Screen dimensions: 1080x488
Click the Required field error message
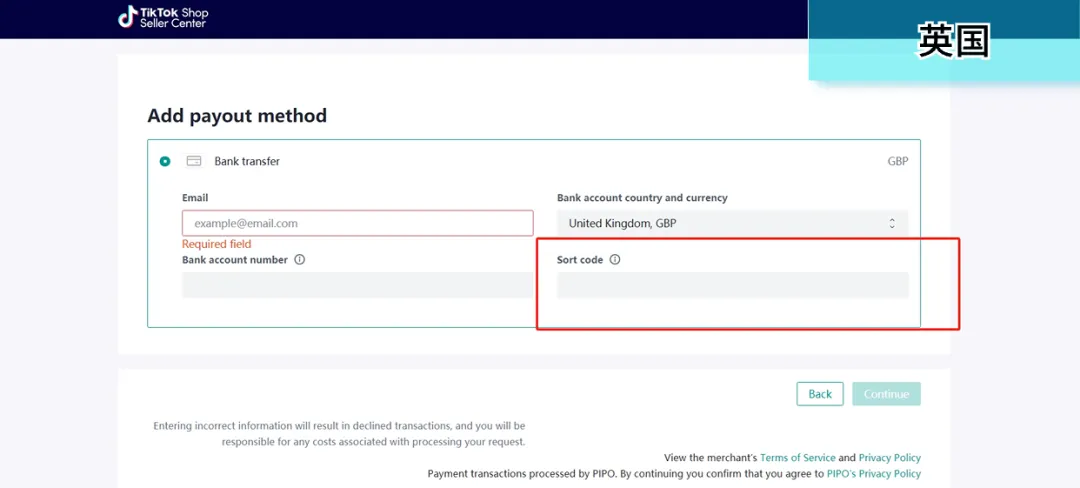(216, 244)
